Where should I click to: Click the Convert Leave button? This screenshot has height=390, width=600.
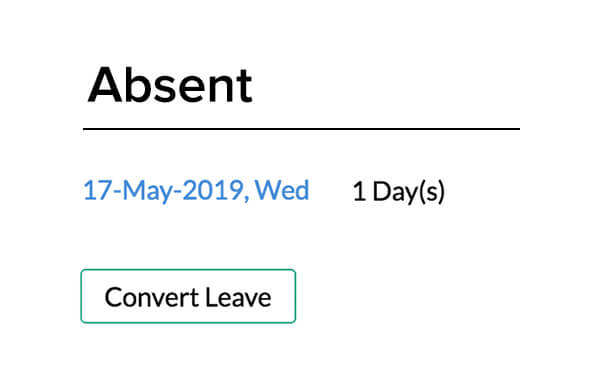click(188, 296)
